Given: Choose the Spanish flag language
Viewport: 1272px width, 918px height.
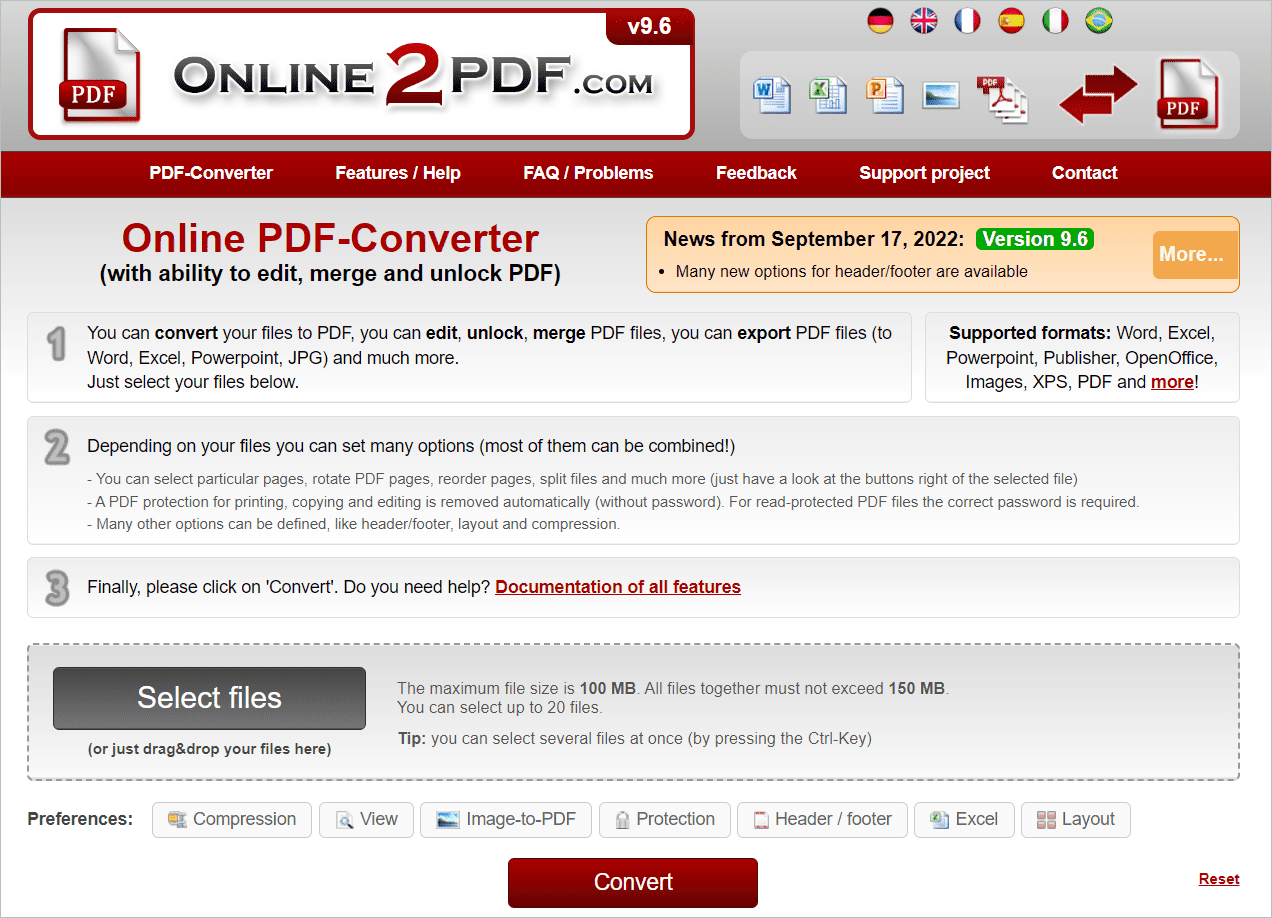Looking at the screenshot, I should (1012, 21).
